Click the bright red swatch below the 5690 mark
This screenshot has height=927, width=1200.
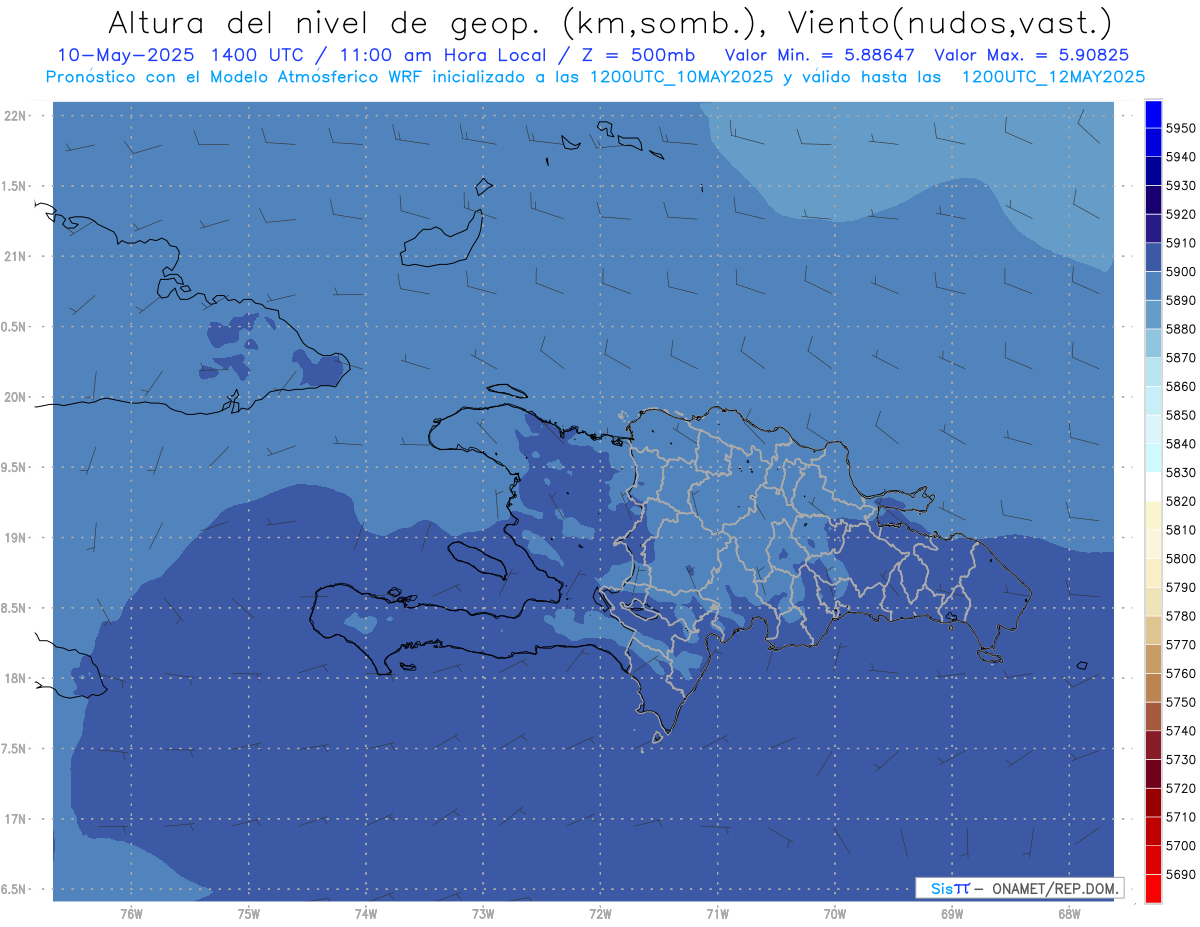(1153, 888)
